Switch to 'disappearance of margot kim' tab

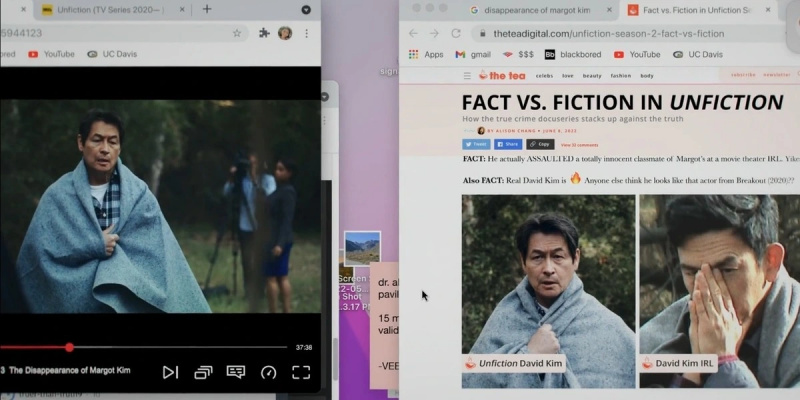pos(537,10)
